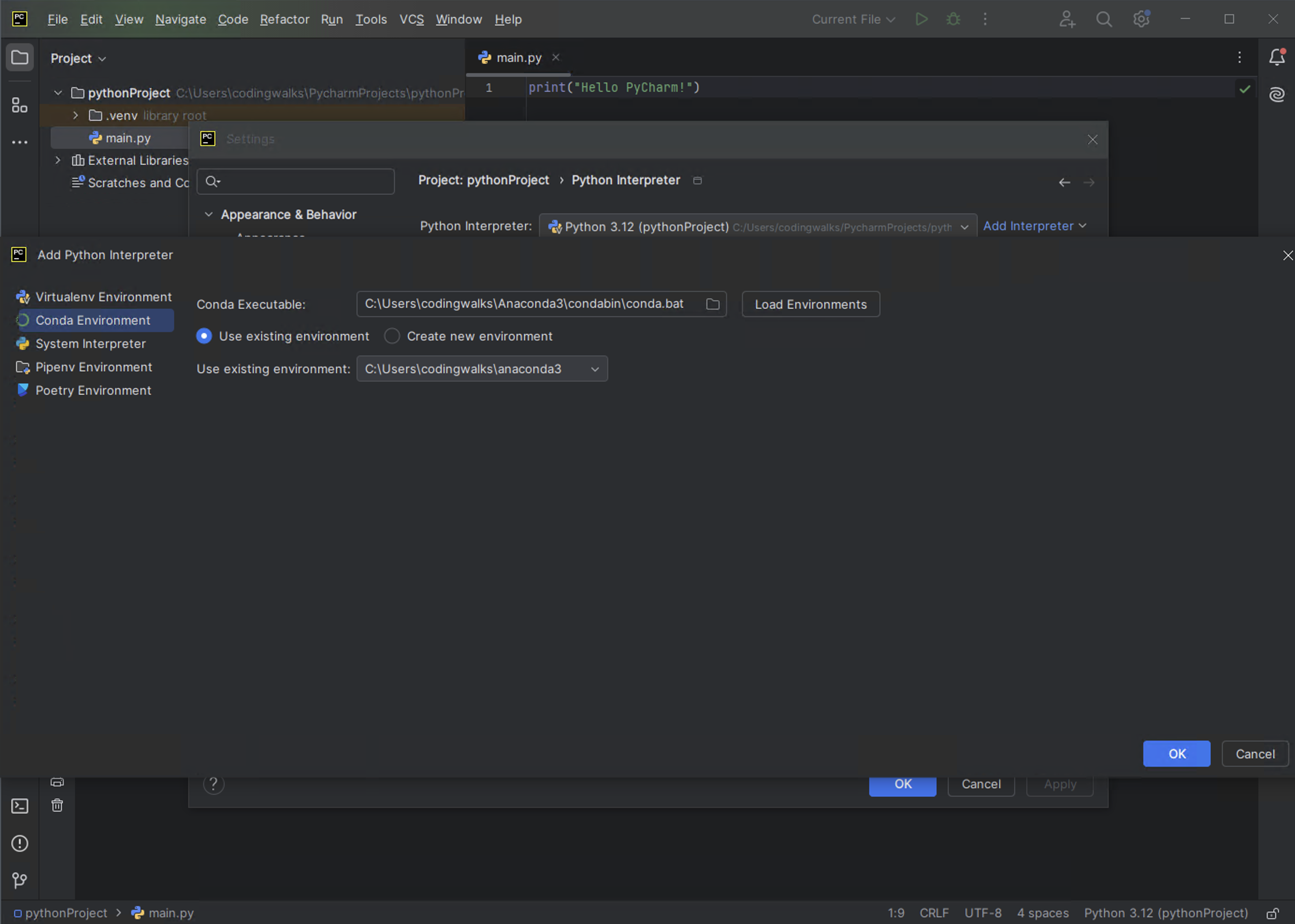Open the Structure tool window icon
Viewport: 1295px width, 924px height.
(20, 105)
